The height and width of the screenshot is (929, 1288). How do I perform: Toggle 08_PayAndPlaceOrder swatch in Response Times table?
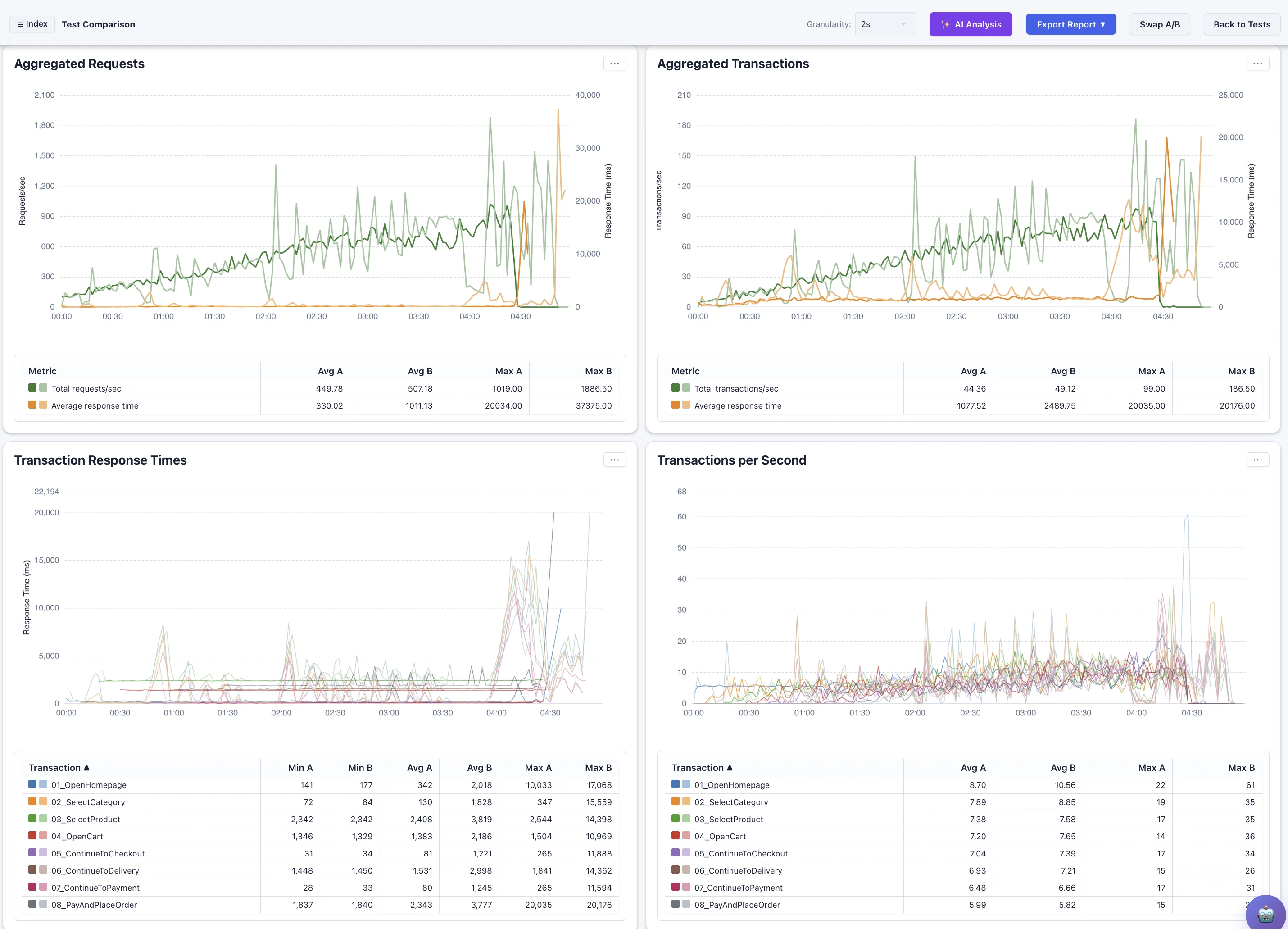tap(38, 904)
